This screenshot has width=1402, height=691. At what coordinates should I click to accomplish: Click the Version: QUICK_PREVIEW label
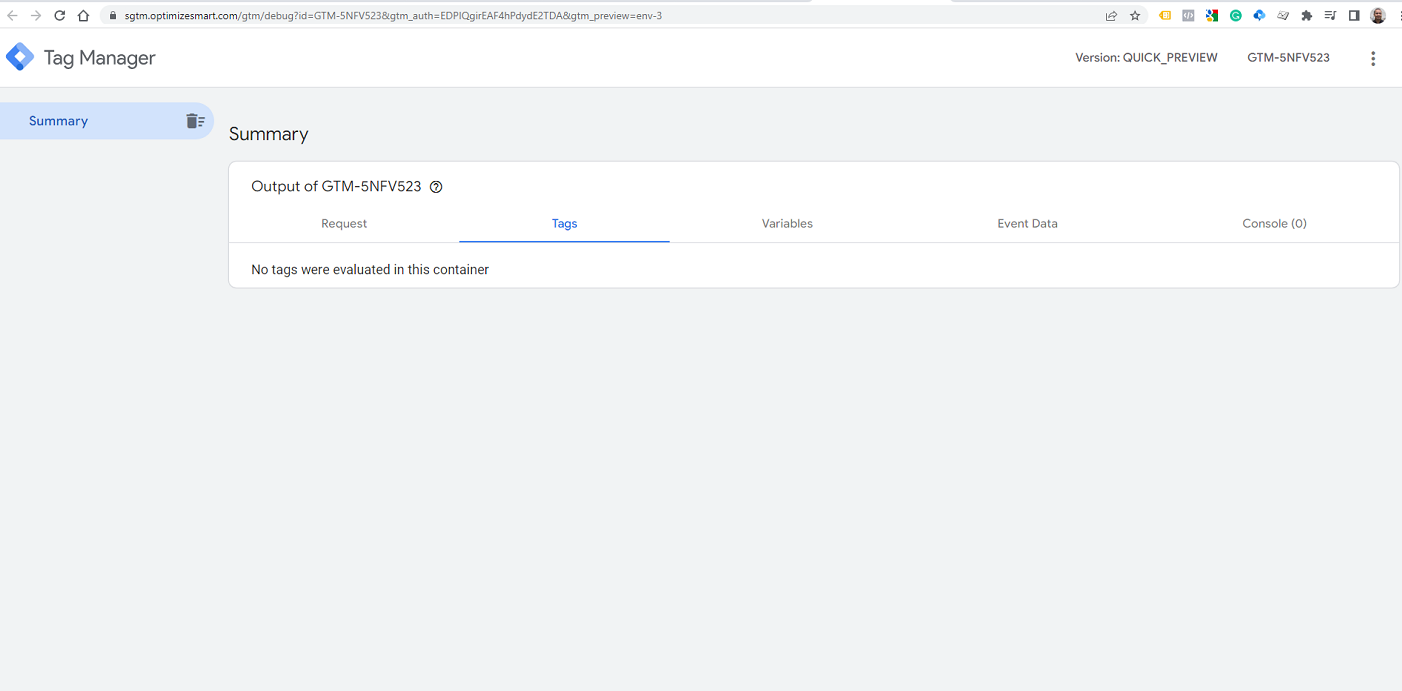coord(1146,58)
